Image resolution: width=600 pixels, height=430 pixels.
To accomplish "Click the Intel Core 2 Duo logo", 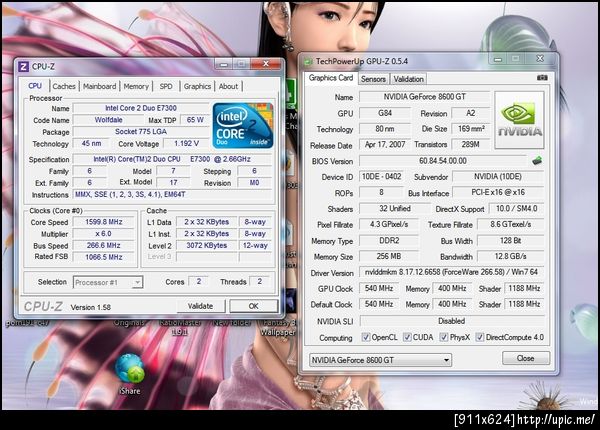I will [243, 125].
